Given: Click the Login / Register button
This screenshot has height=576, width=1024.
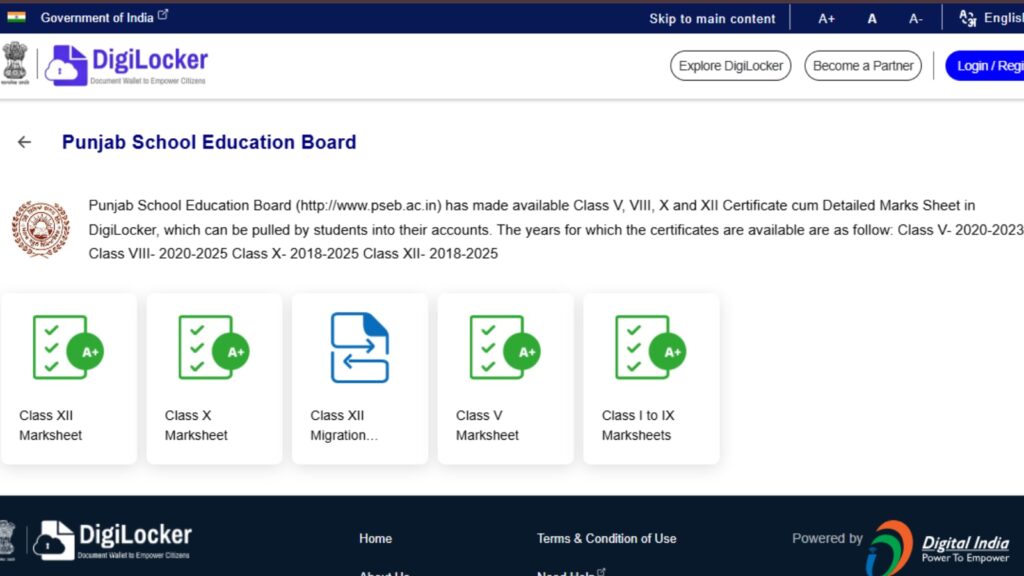Looking at the screenshot, I should (985, 66).
